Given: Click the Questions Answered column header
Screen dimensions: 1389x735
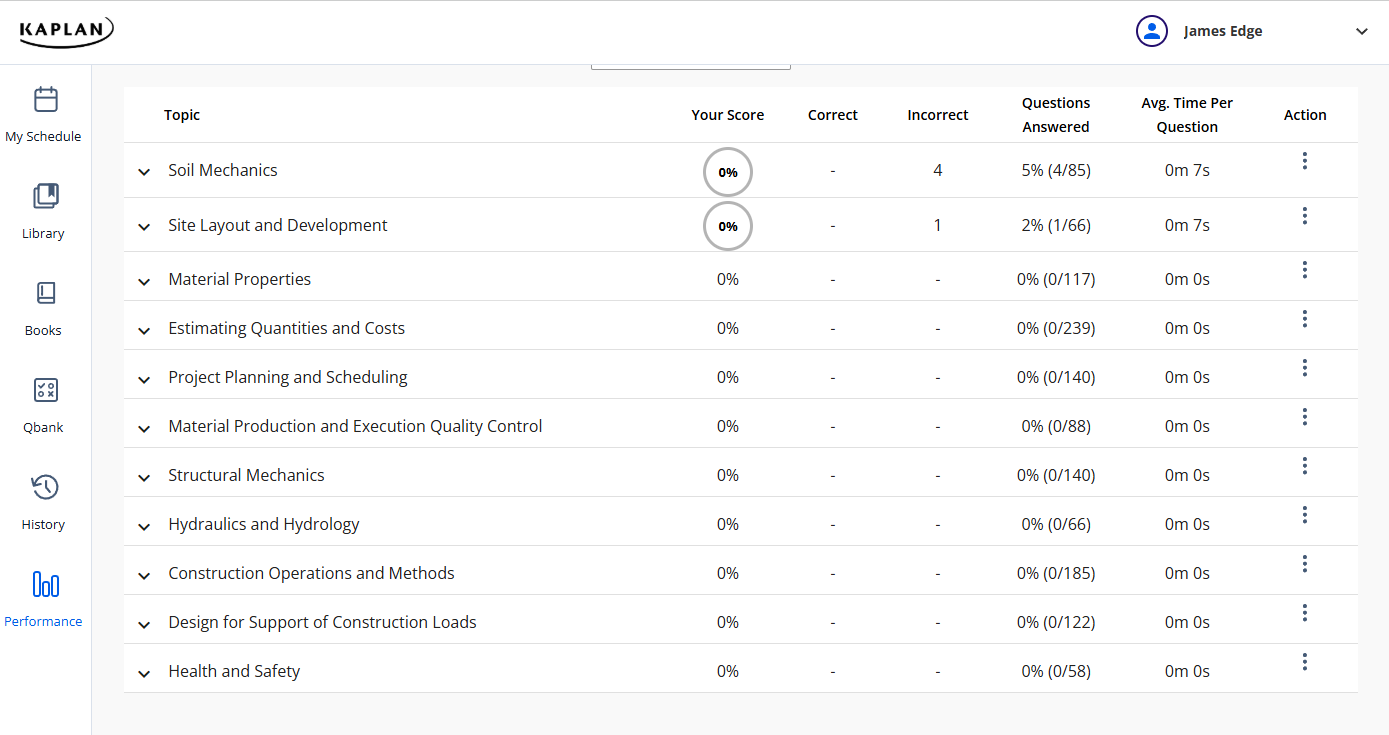Looking at the screenshot, I should pos(1056,115).
